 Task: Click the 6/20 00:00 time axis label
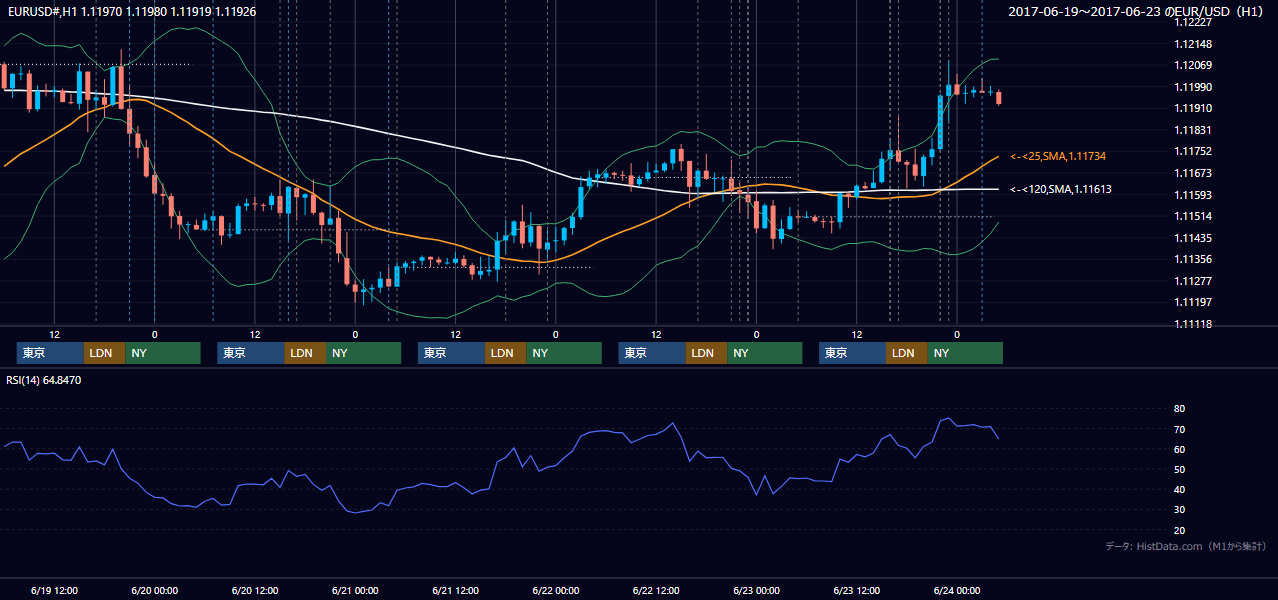click(154, 590)
